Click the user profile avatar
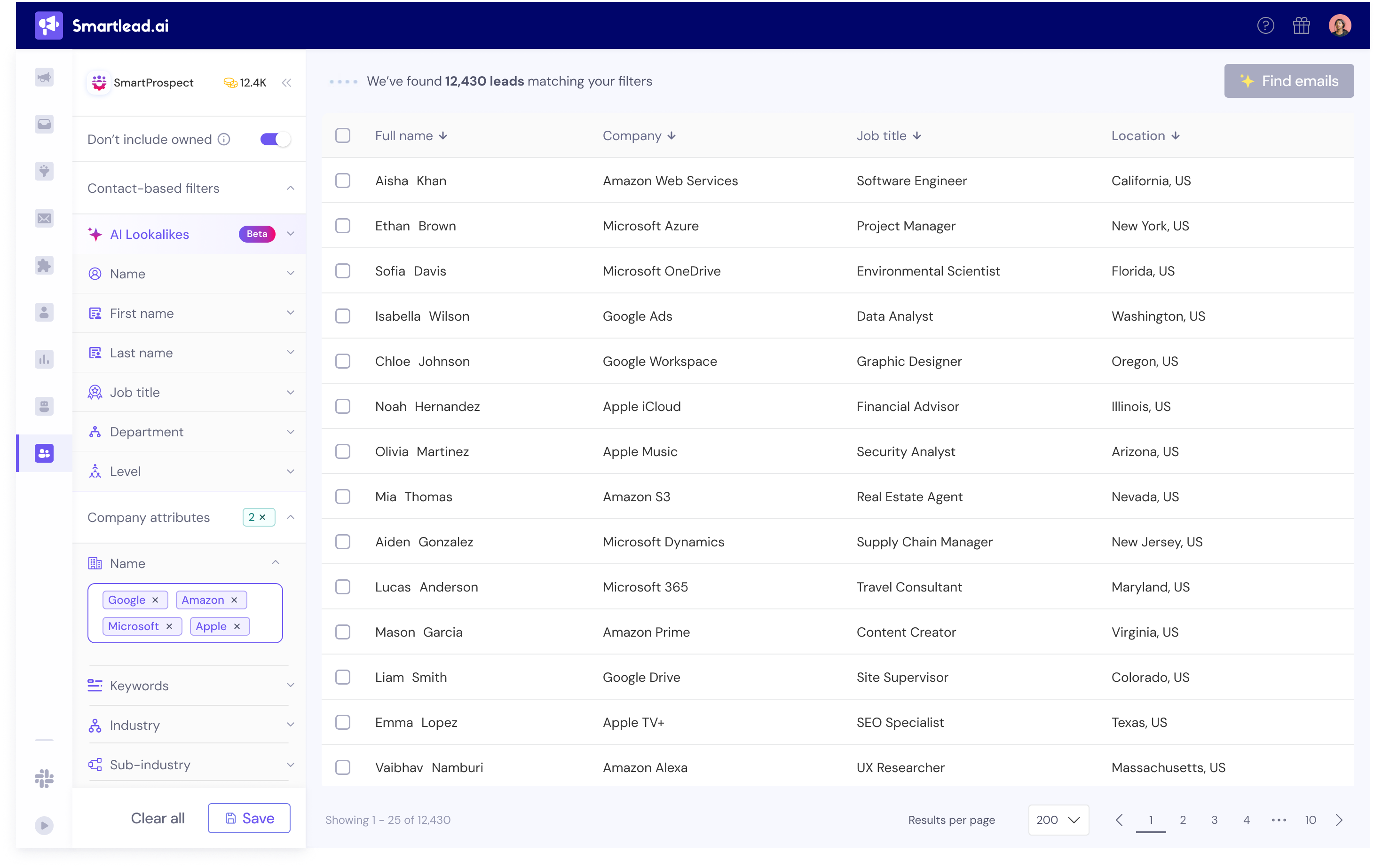Image resolution: width=1374 pixels, height=868 pixels. coord(1339,26)
